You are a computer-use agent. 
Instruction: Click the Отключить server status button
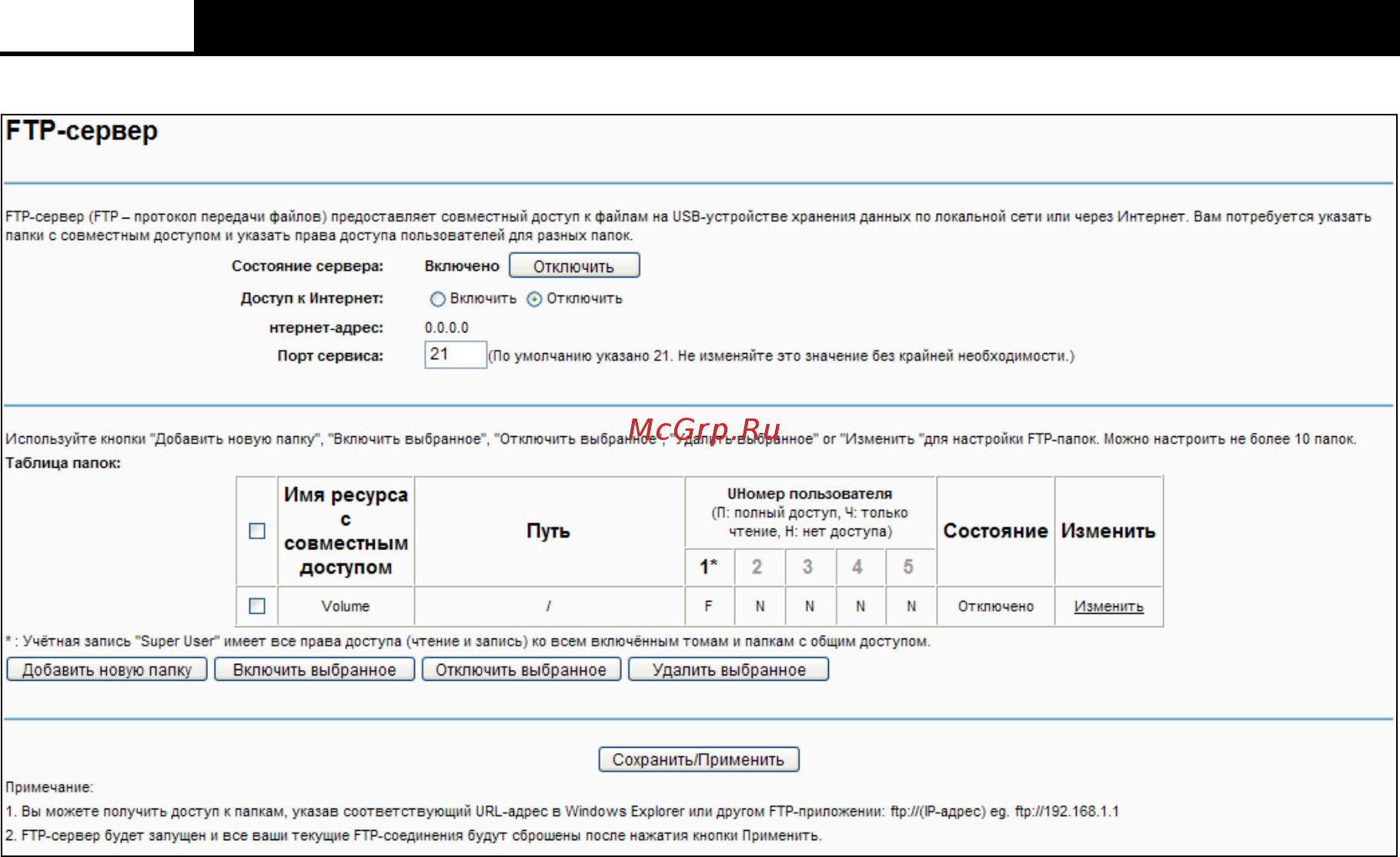(x=574, y=266)
